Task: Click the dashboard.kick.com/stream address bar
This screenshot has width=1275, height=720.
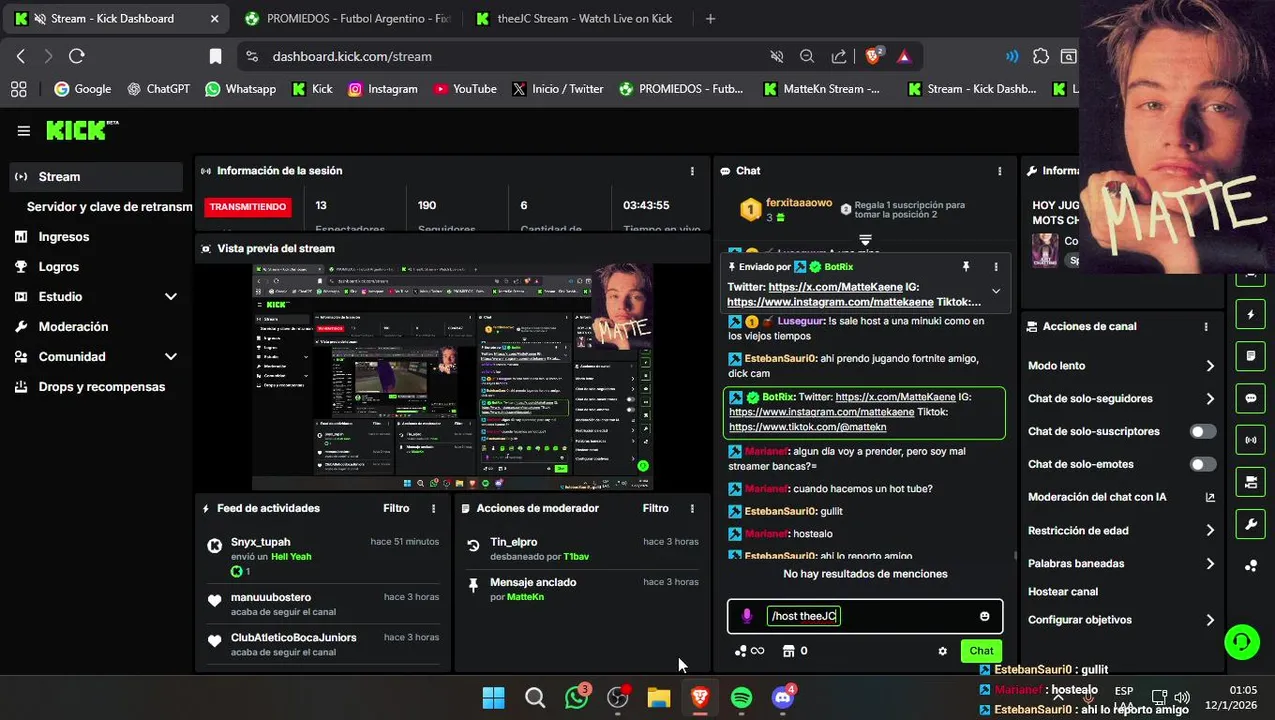Action: [x=500, y=57]
